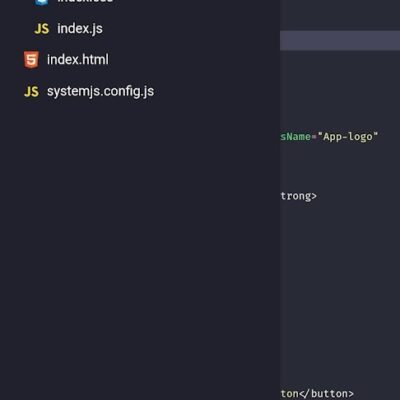Click the "ton" text before </button>

289,394
